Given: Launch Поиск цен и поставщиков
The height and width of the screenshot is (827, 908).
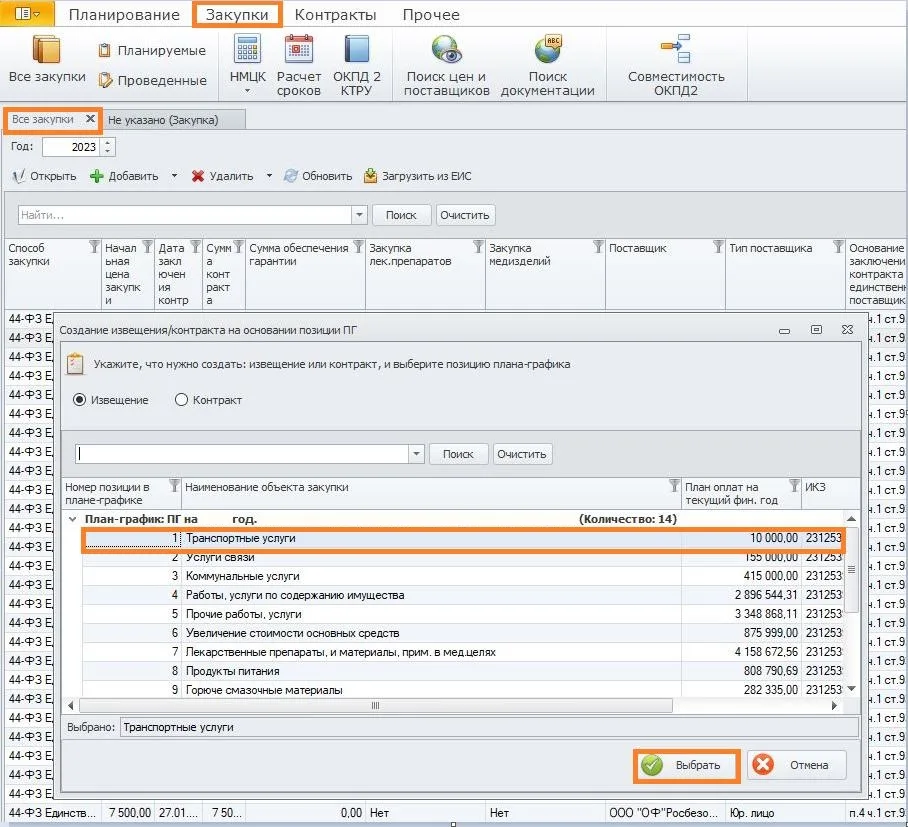Looking at the screenshot, I should 446,49.
